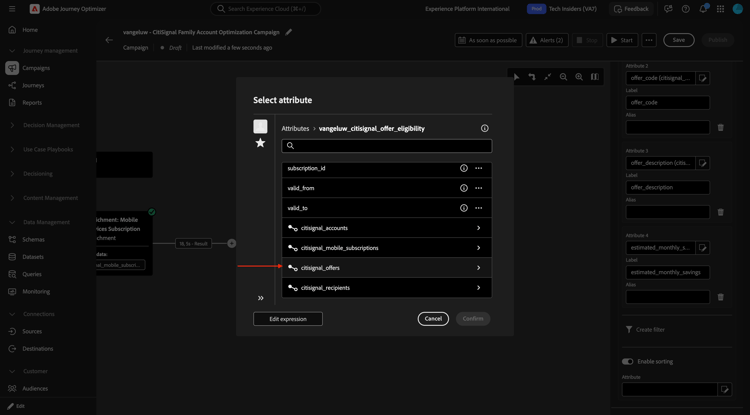750x415 pixels.
Task: Click Search Experience Cloud field
Action: 265,9
